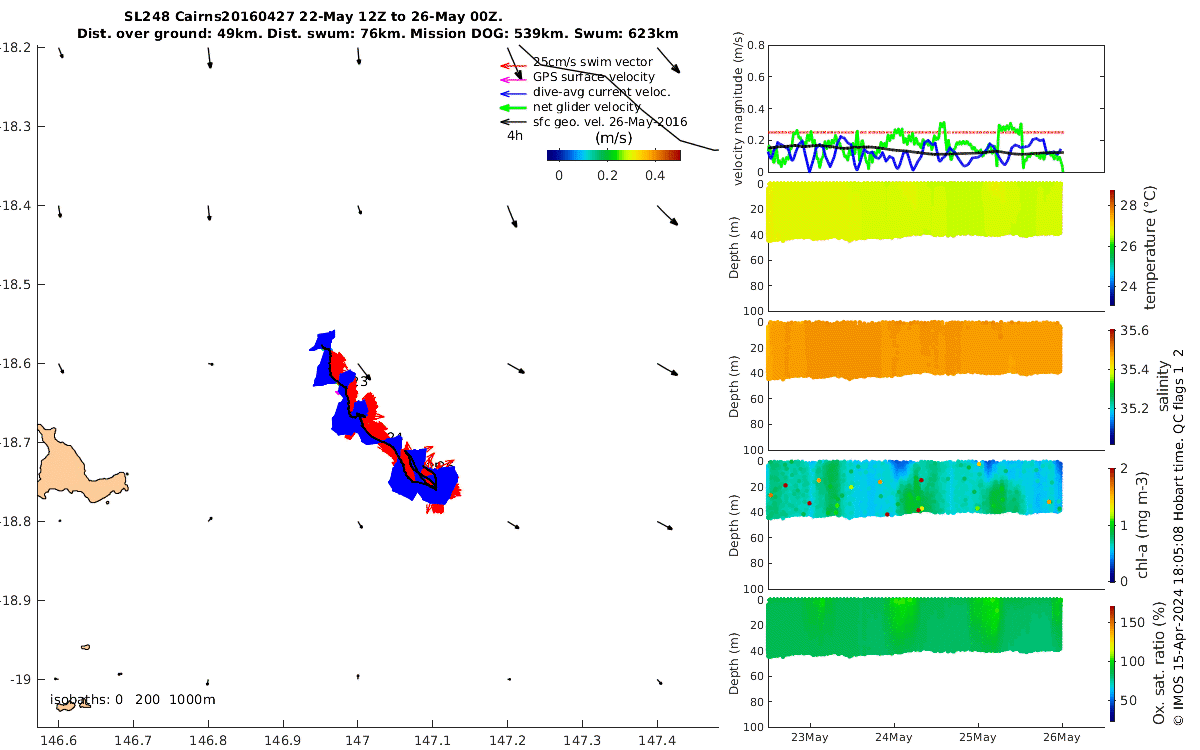
Task: Click the '(m/s)' colorbar heading
Action: click(613, 138)
